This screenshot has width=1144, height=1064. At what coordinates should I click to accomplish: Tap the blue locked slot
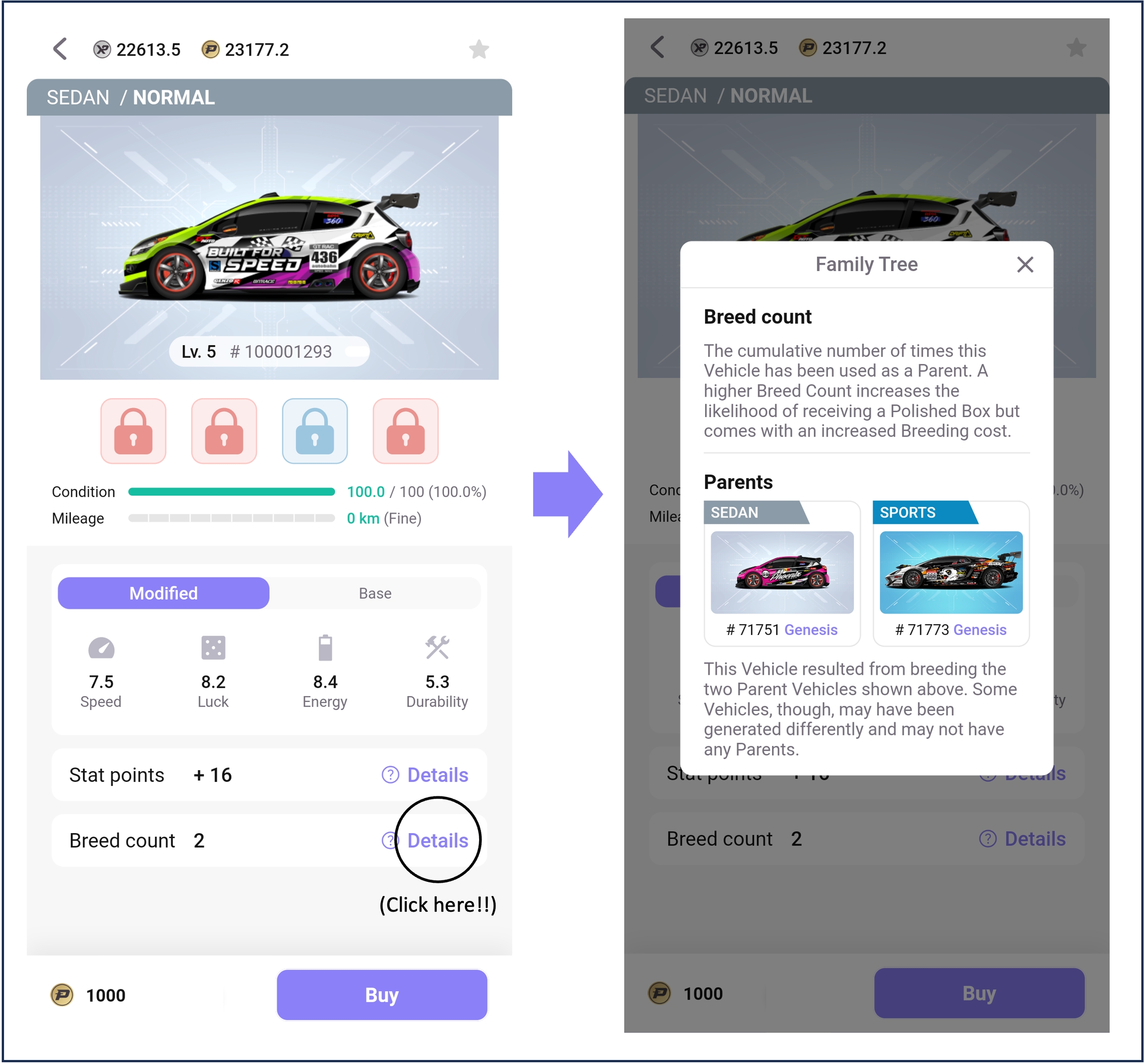[315, 431]
